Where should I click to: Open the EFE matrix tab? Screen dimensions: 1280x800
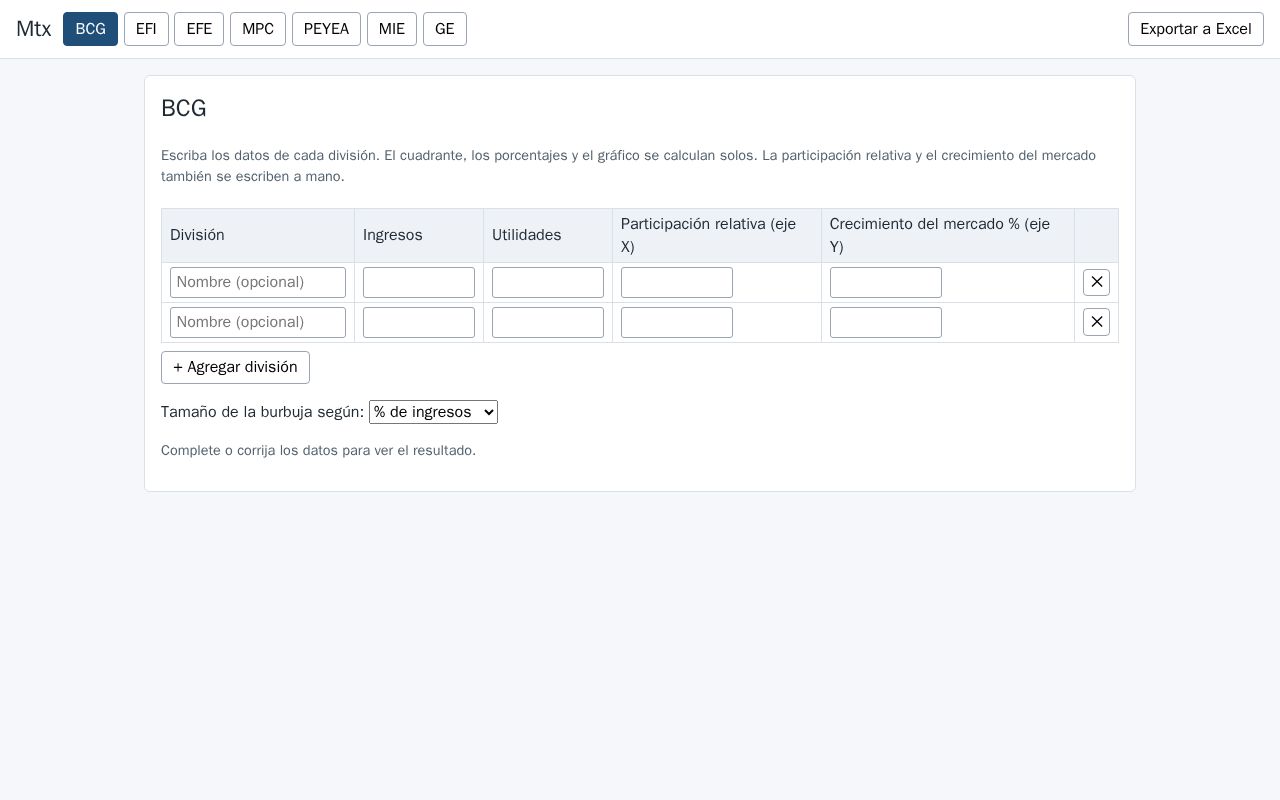pos(199,29)
